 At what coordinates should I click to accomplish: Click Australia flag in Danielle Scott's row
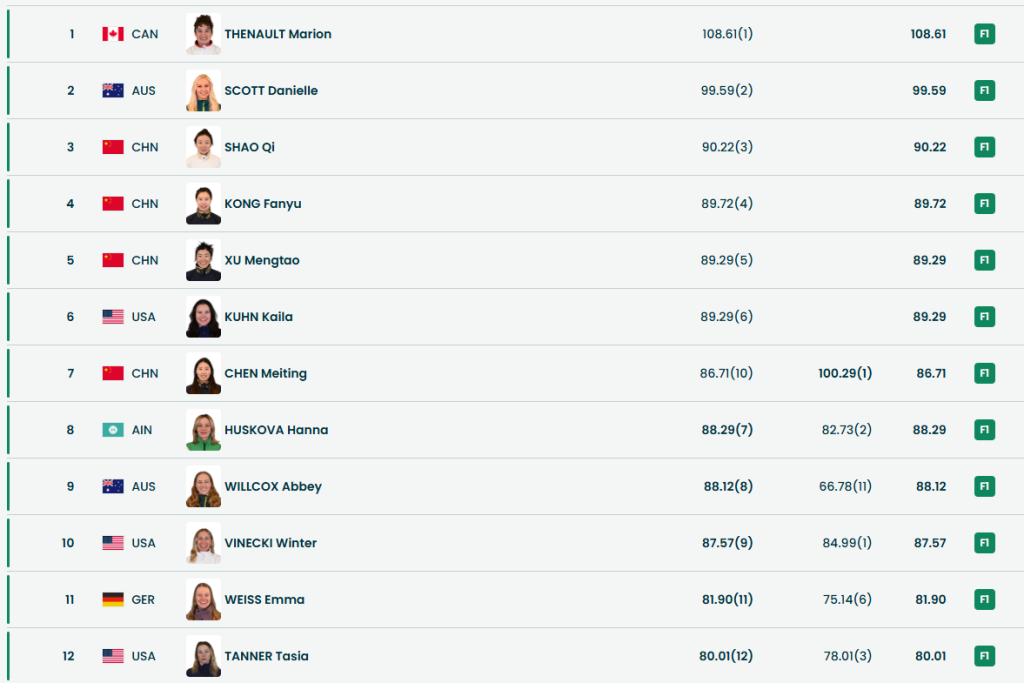pyautogui.click(x=113, y=91)
